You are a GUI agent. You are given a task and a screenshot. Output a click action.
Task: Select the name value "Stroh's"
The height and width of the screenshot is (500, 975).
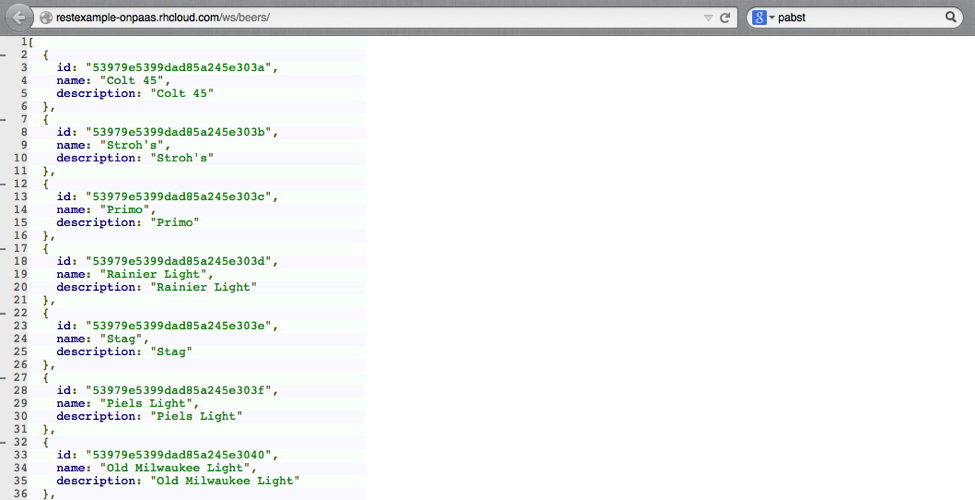[132, 145]
